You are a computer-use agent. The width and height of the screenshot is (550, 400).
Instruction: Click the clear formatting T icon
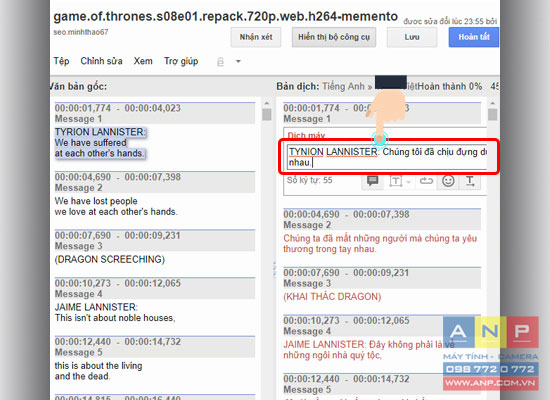470,181
